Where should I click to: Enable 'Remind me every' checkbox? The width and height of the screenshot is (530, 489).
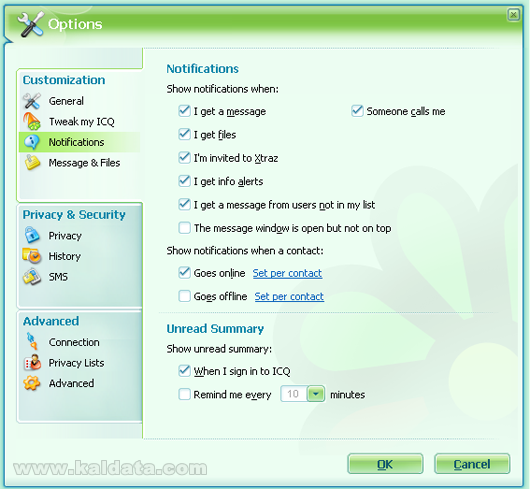point(184,394)
